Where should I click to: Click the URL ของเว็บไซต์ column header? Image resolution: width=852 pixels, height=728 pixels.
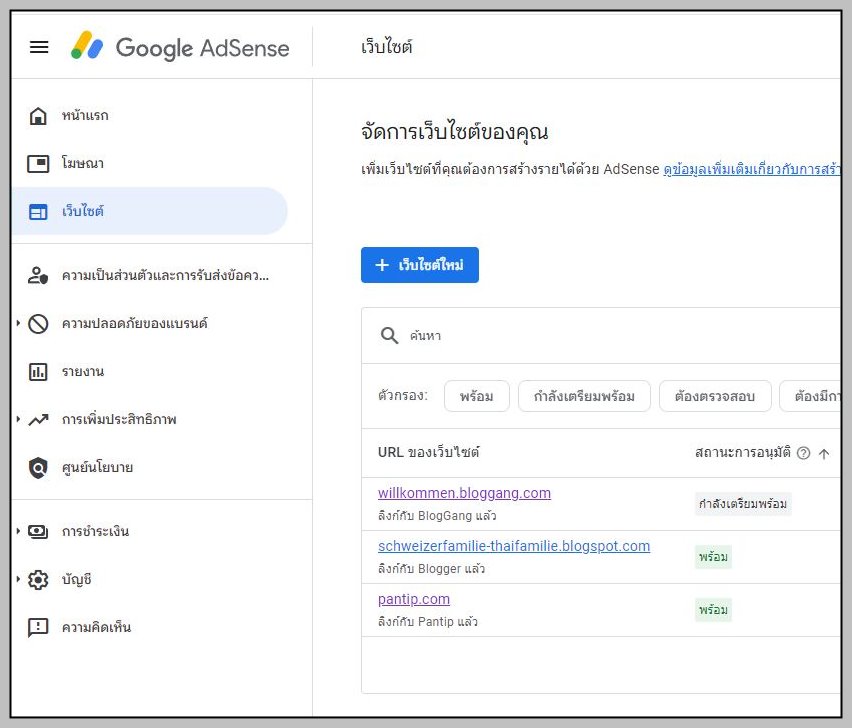[x=428, y=453]
